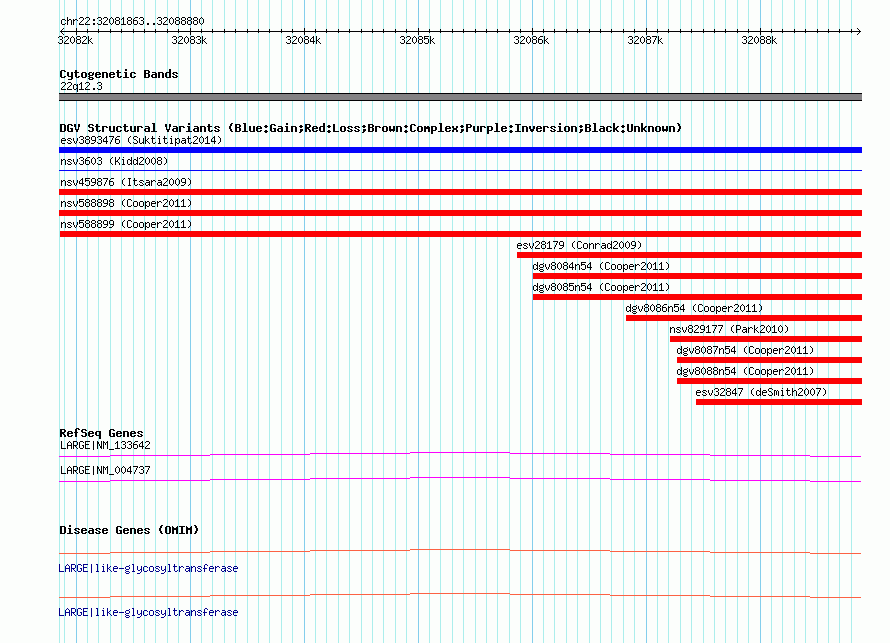
Task: Click the 32085k ruler tick label
Action: (x=417, y=40)
